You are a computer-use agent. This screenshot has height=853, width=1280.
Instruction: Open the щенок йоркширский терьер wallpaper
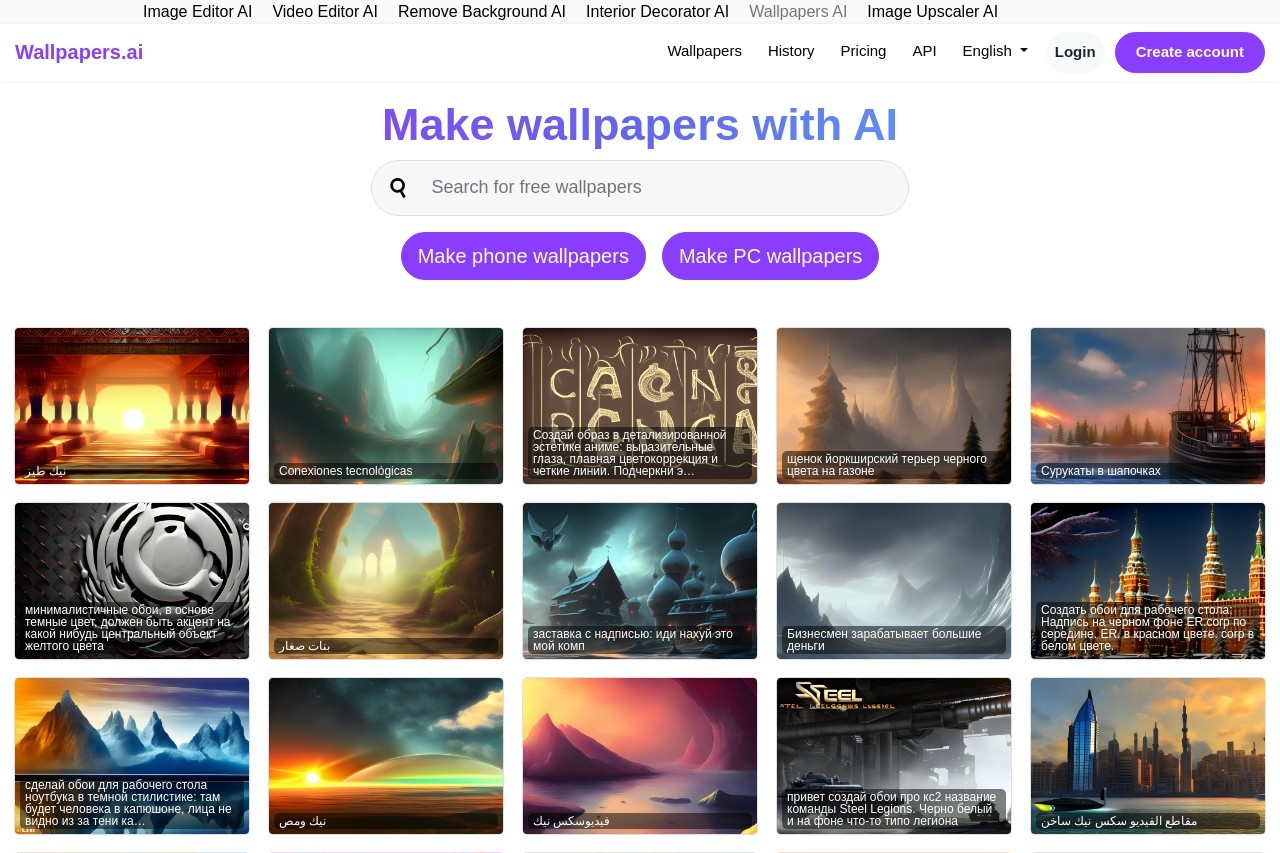tap(894, 406)
